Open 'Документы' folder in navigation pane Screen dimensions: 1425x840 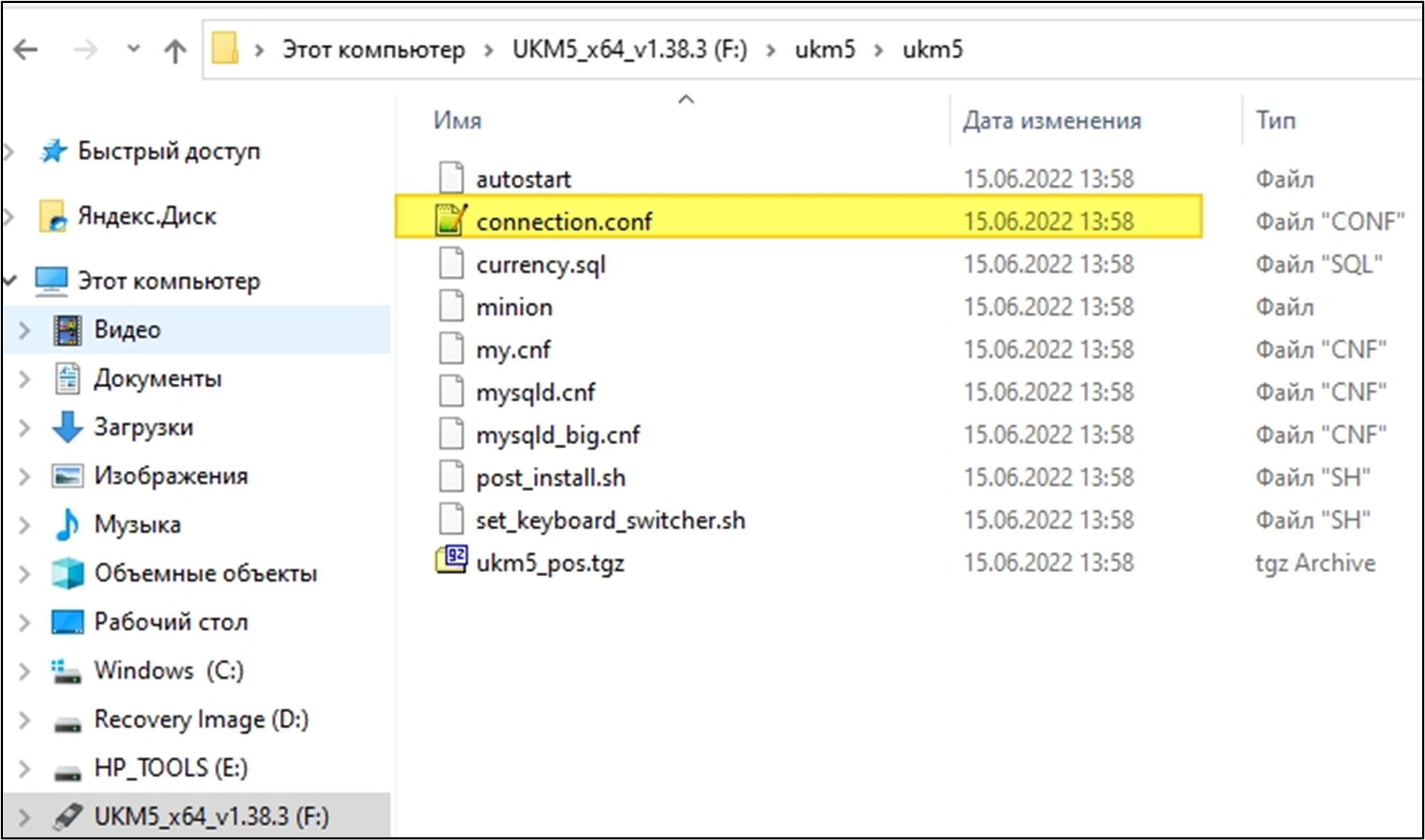(158, 379)
